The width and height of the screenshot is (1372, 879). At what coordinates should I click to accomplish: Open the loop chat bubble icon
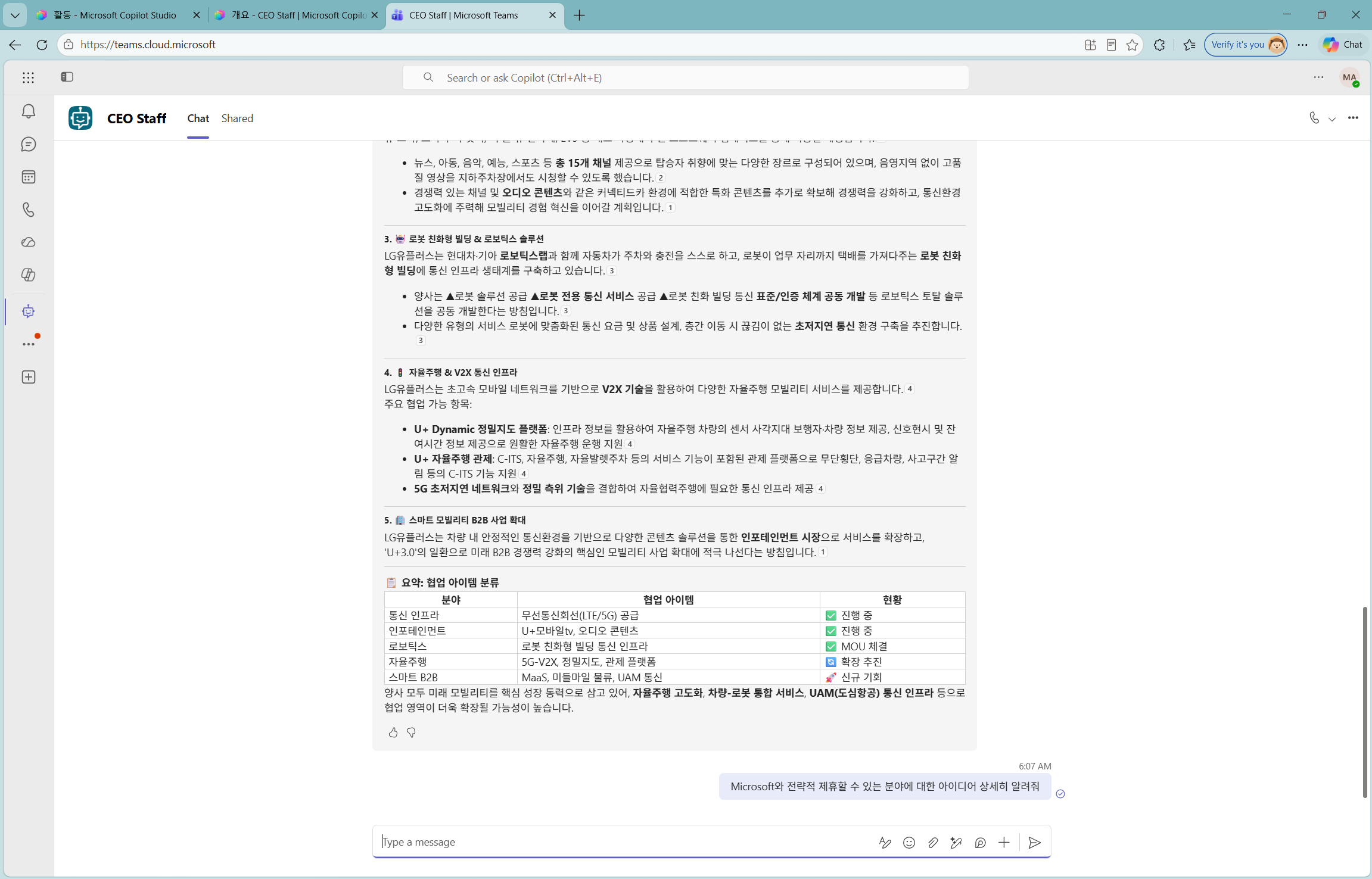(x=980, y=843)
